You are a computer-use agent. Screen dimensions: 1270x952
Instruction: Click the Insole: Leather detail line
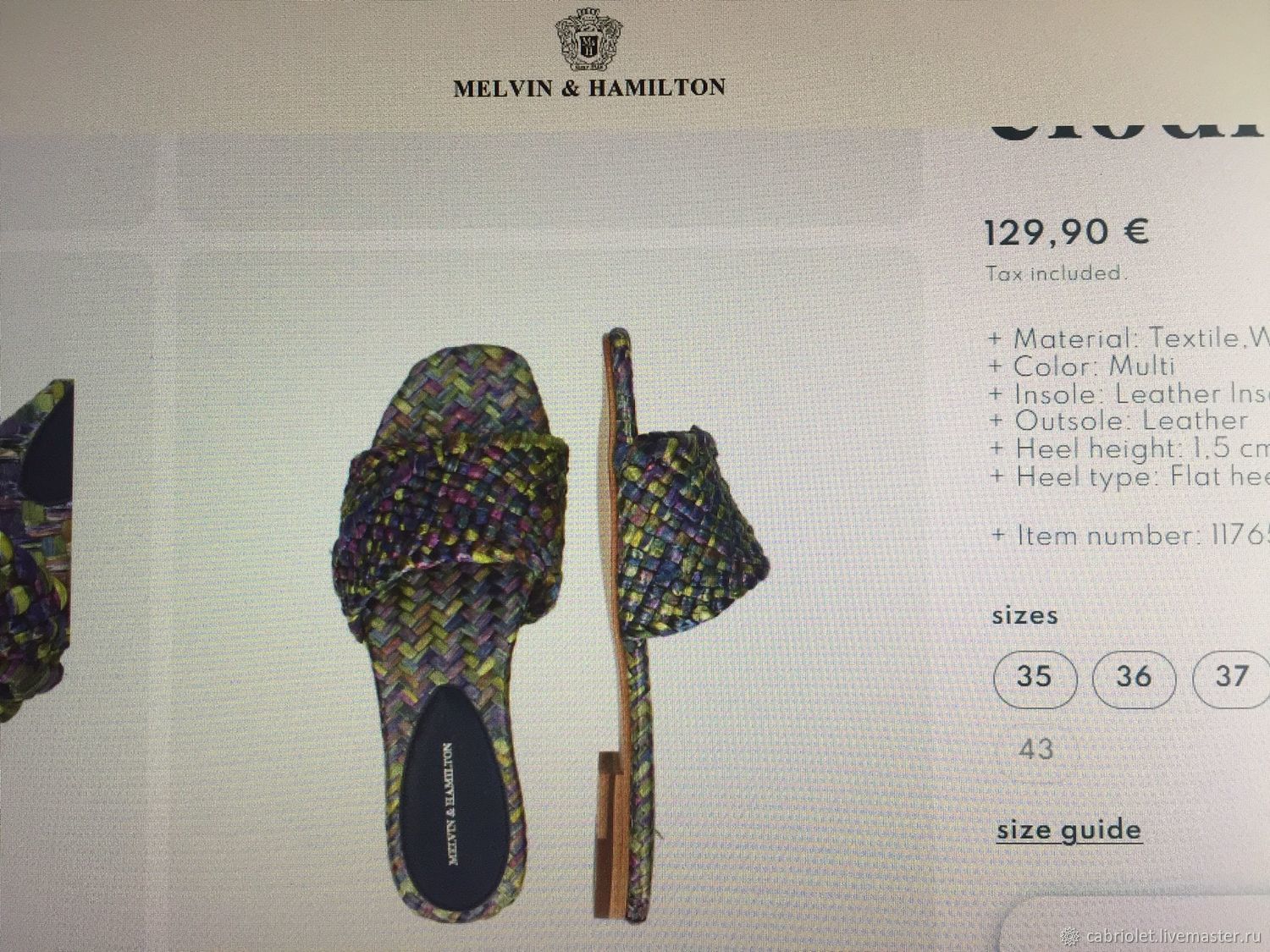click(1129, 393)
